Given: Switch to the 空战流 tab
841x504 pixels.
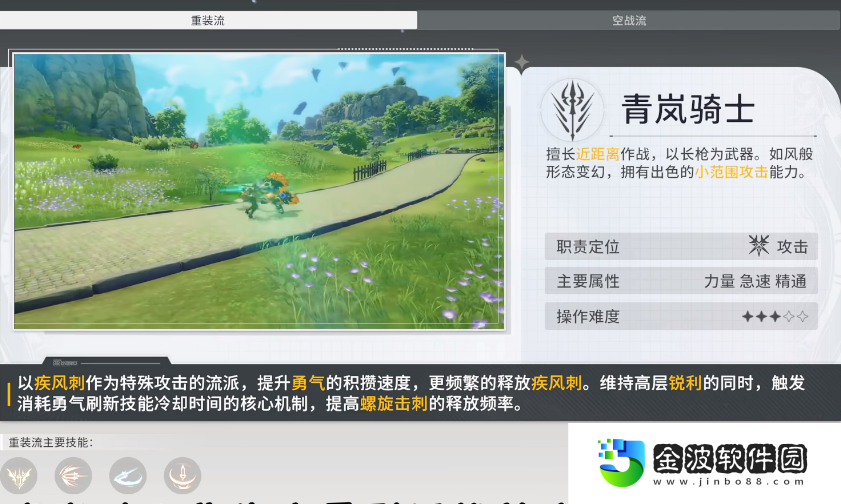Looking at the screenshot, I should tap(629, 20).
